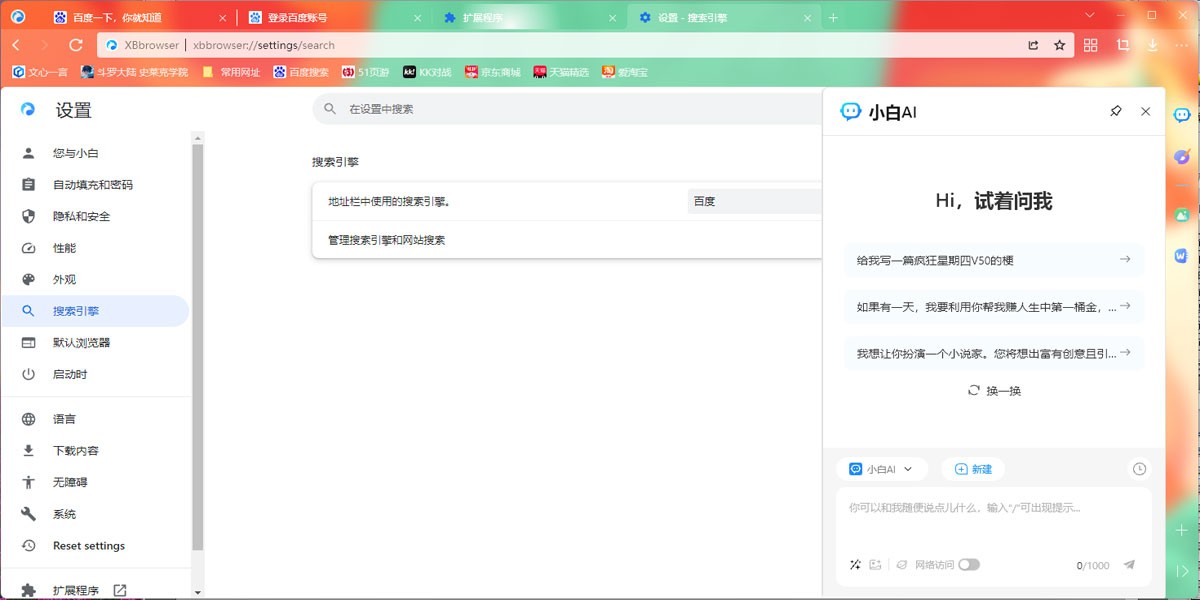This screenshot has width=1200, height=600.
Task: Open the screenshot crop tool in toolbar
Action: pos(1122,45)
